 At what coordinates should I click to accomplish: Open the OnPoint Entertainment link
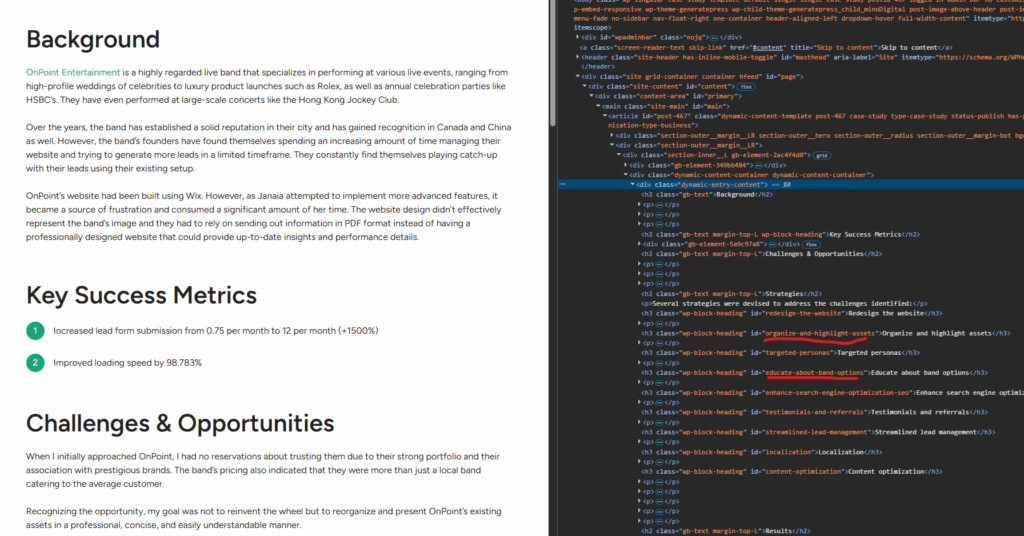point(73,73)
